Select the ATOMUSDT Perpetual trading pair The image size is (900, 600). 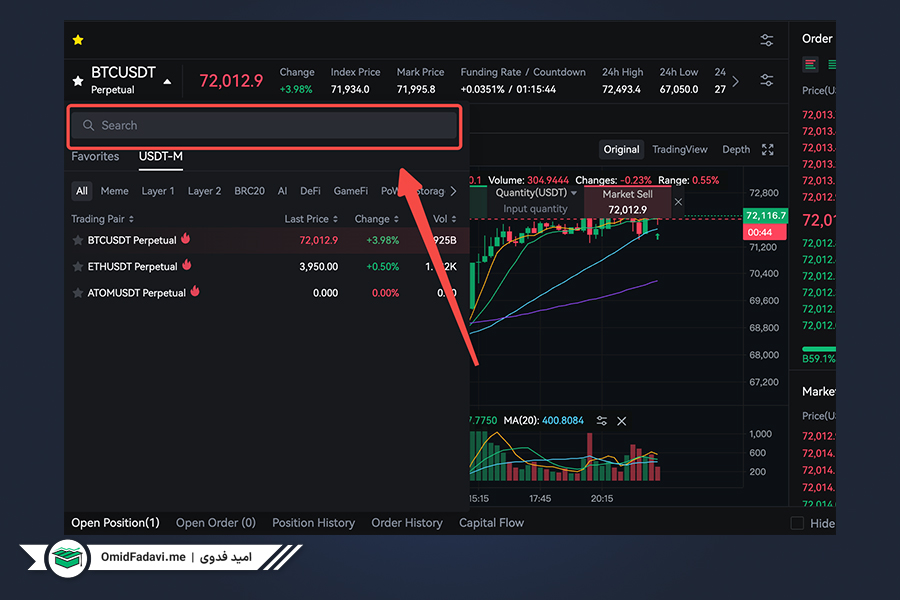click(x=264, y=293)
